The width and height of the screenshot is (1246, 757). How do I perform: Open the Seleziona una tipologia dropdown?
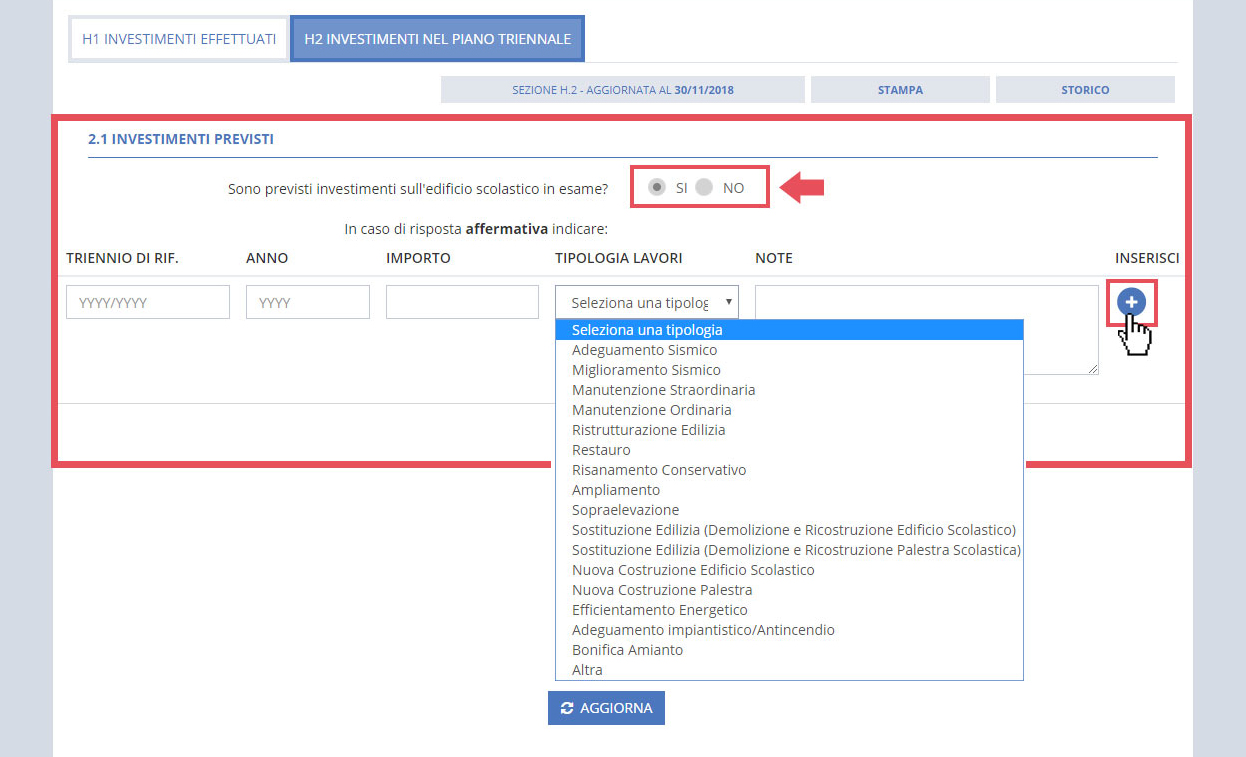coord(645,301)
